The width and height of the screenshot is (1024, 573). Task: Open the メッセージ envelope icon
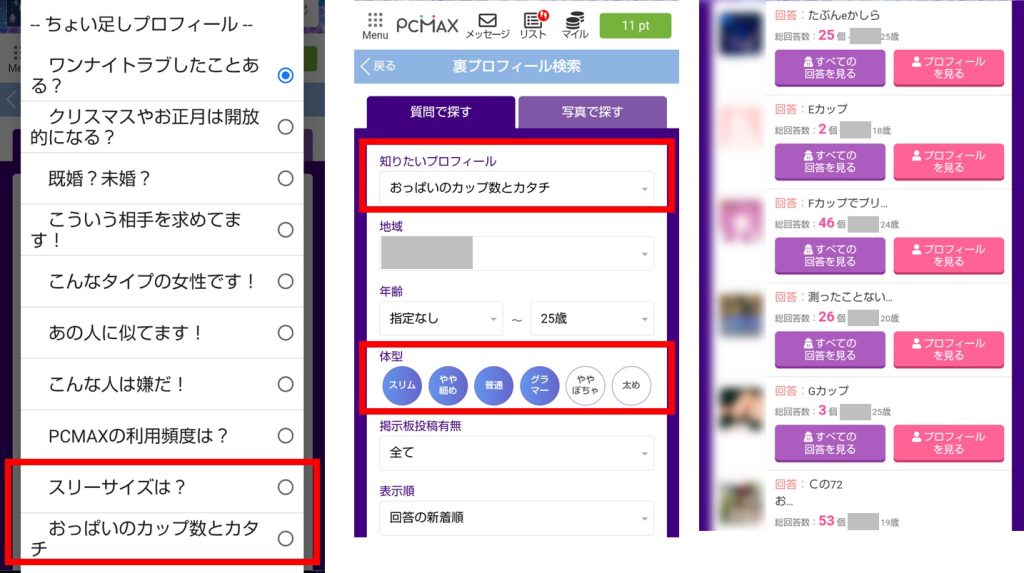point(487,25)
